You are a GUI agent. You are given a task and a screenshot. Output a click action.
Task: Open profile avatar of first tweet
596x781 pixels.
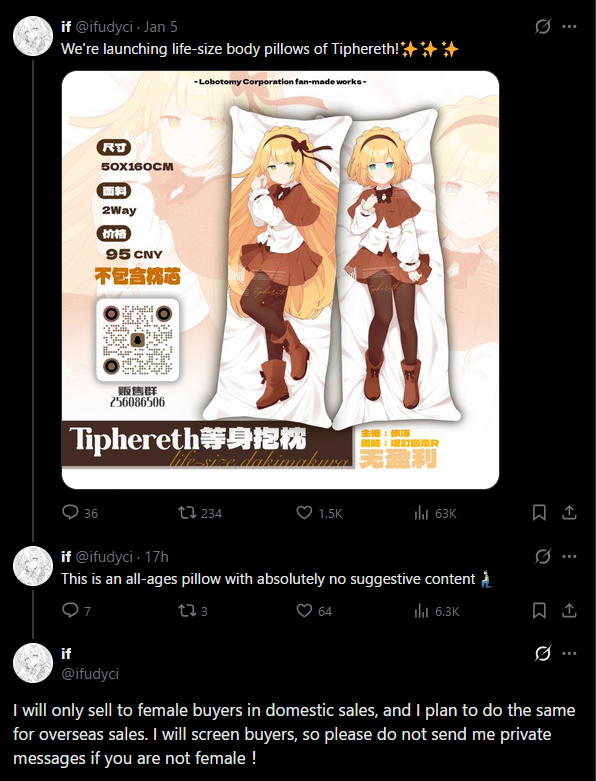tap(33, 36)
